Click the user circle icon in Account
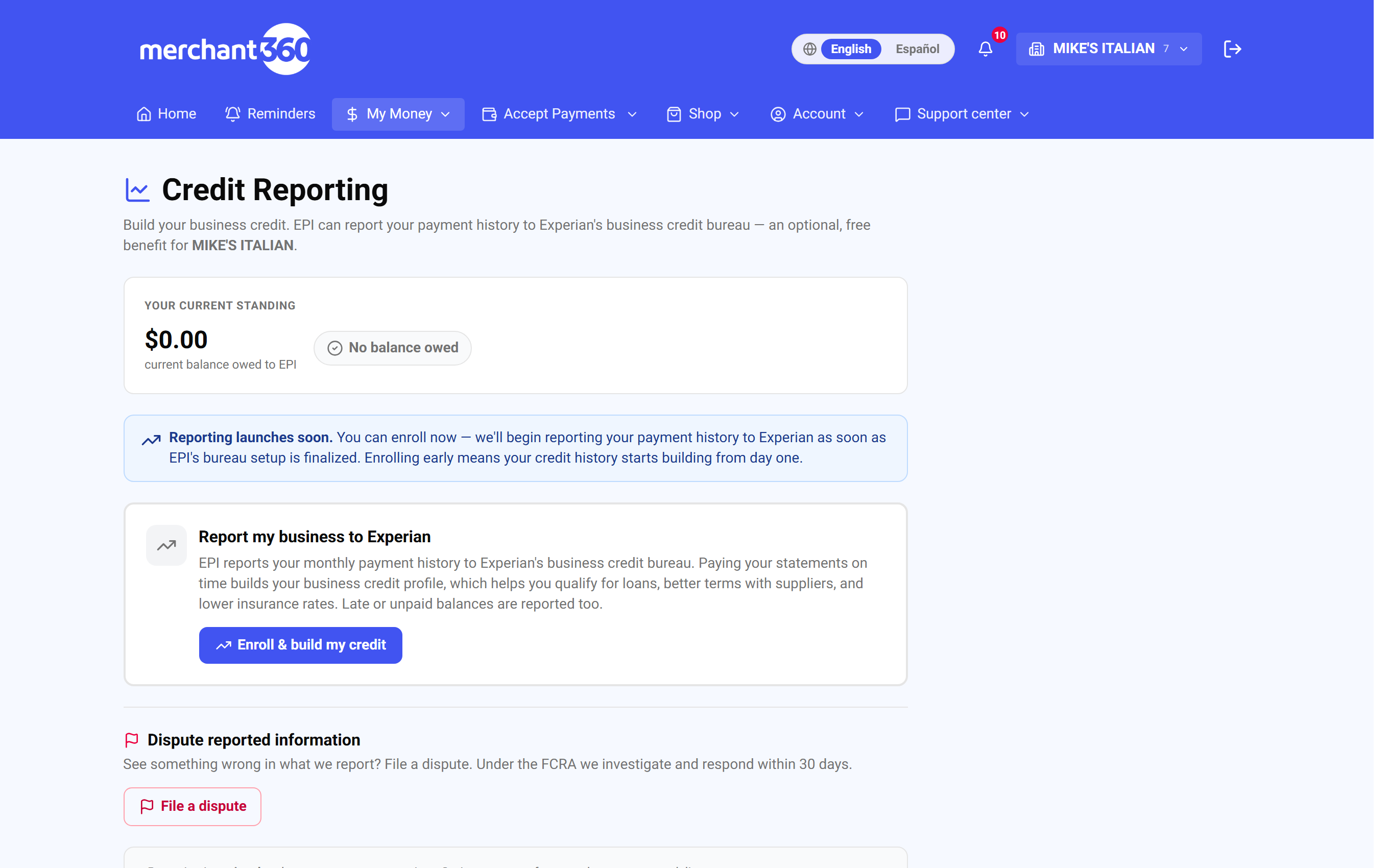This screenshot has width=1389, height=868. (x=778, y=114)
